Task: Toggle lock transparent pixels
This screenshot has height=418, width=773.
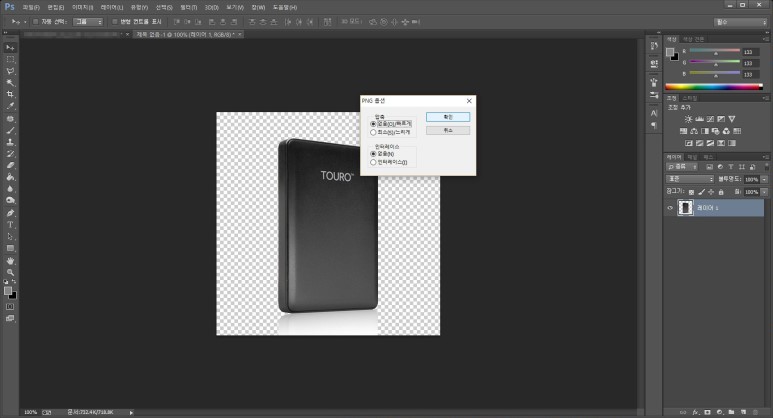Action: (x=691, y=192)
